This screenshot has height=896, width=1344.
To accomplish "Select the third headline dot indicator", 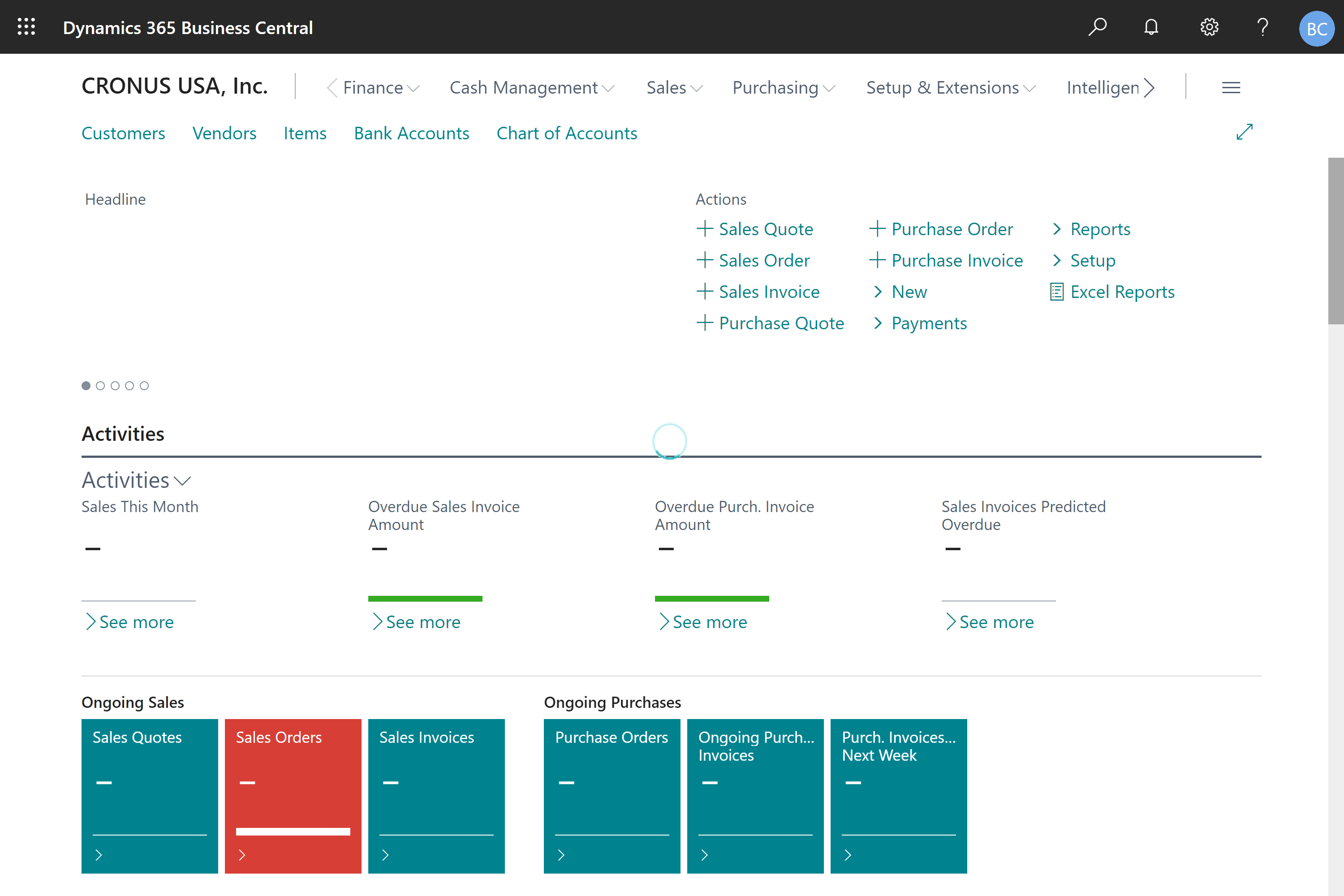I will [115, 386].
